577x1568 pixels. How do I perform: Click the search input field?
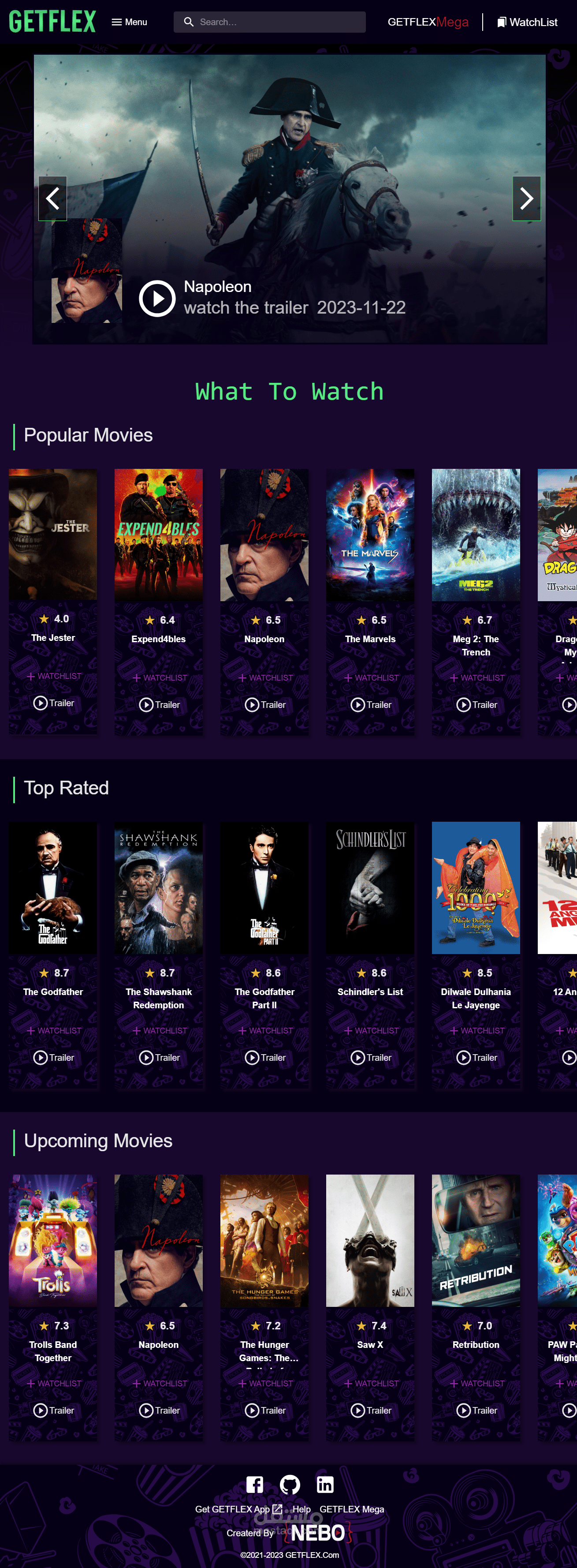coord(269,22)
